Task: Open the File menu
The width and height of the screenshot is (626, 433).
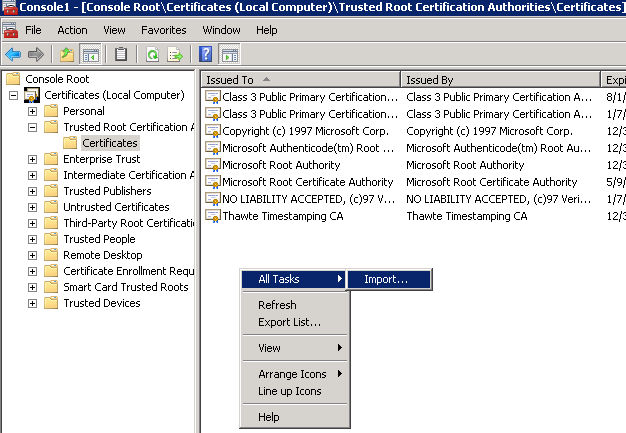Action: 33,30
